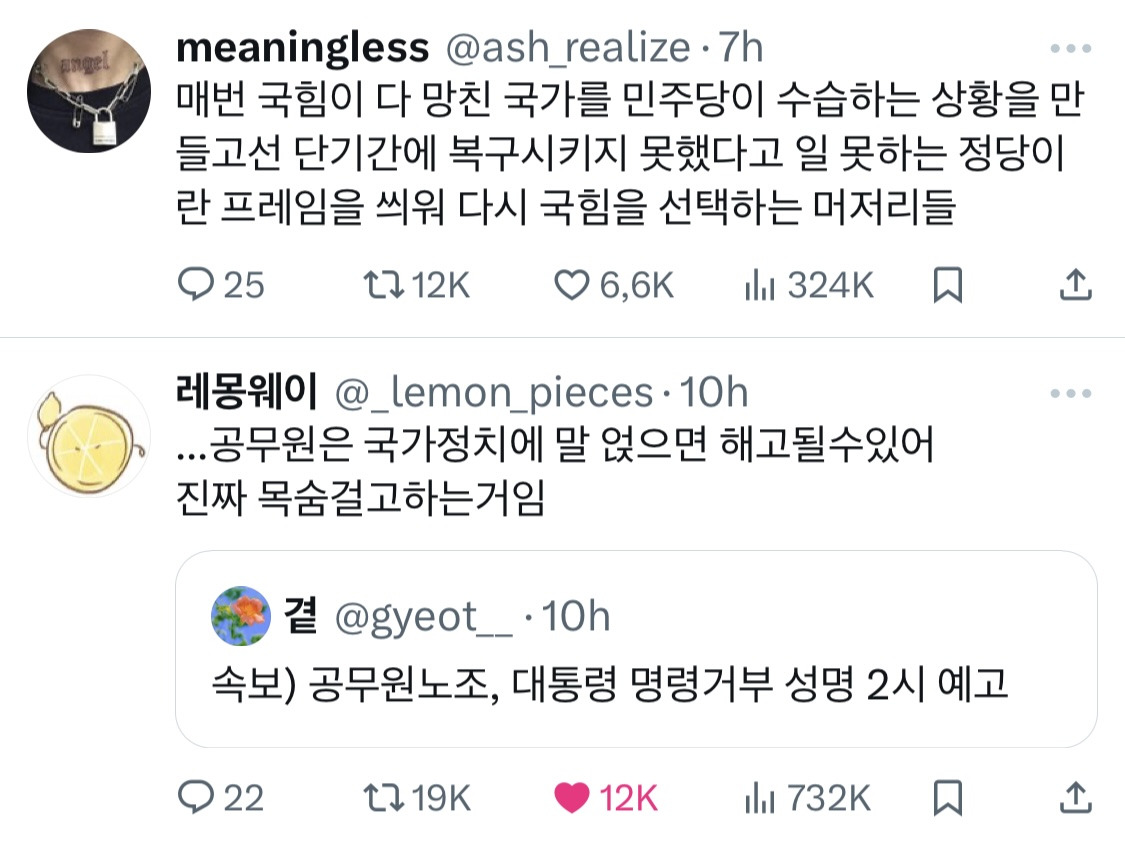Visit the @ash_realize profile handle

(566, 47)
